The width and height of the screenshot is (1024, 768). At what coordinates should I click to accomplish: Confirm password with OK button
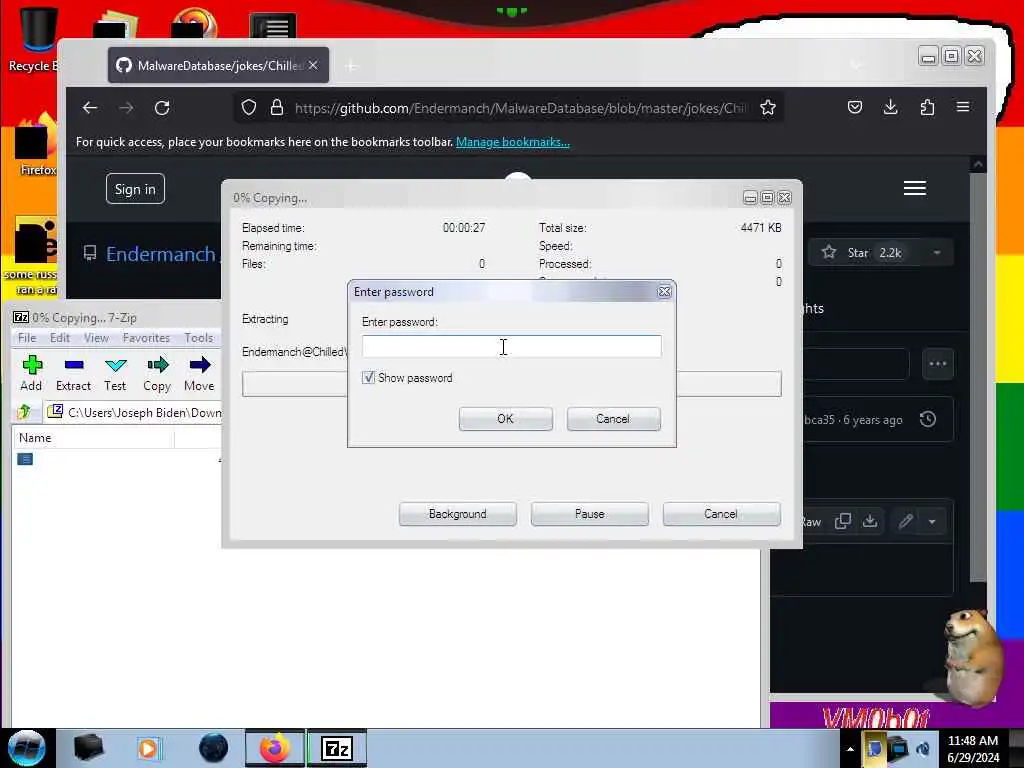[505, 419]
